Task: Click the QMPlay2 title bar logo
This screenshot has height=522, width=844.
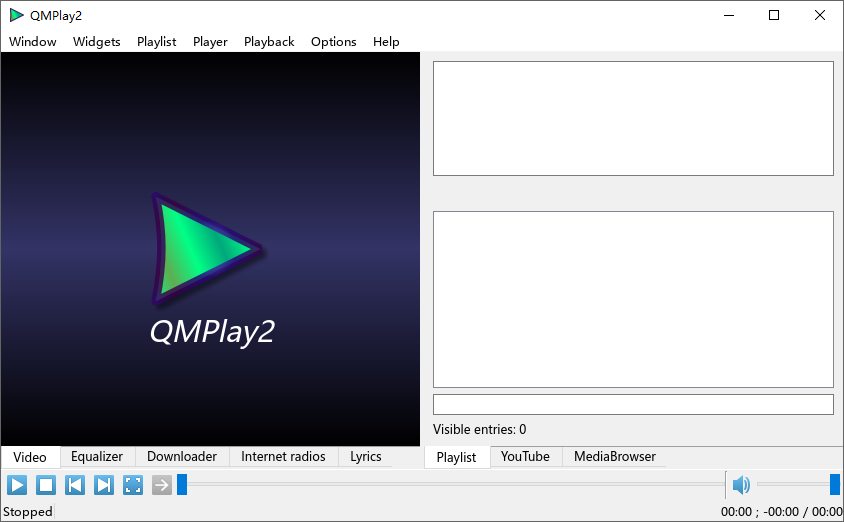Action: tap(16, 15)
